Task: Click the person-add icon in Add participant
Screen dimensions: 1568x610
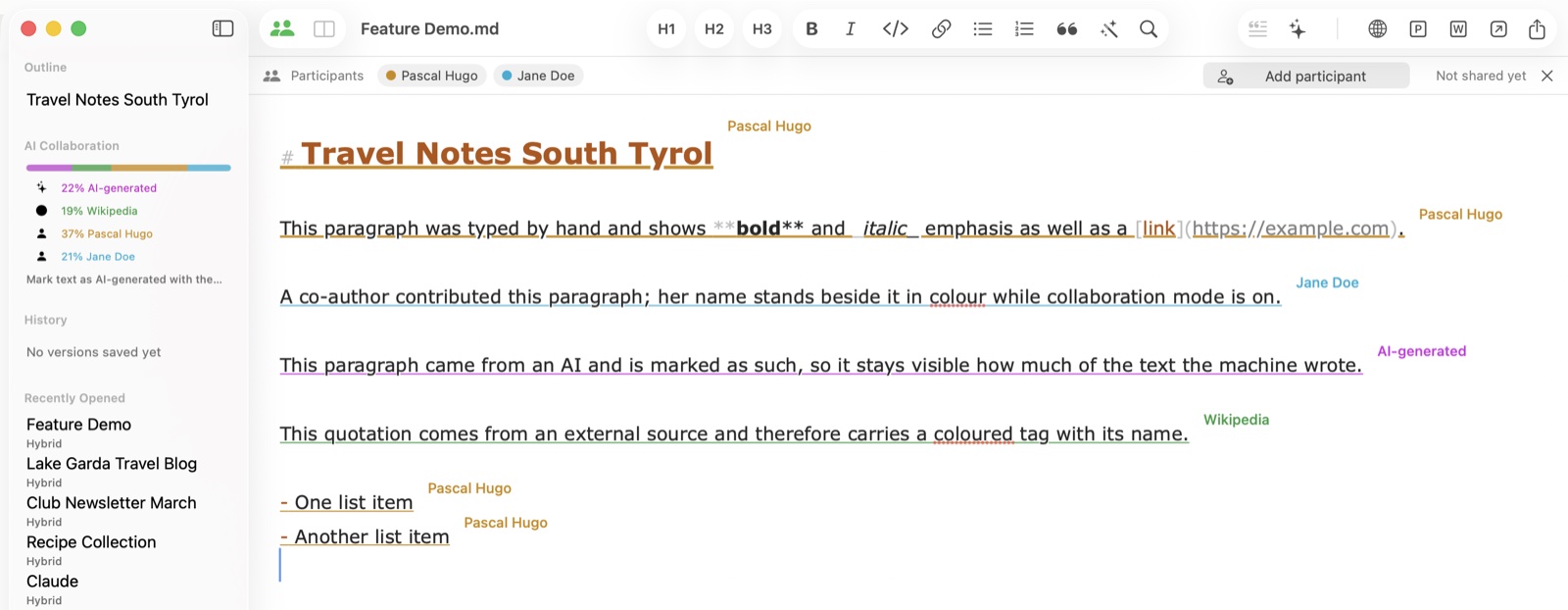Action: pyautogui.click(x=1225, y=76)
